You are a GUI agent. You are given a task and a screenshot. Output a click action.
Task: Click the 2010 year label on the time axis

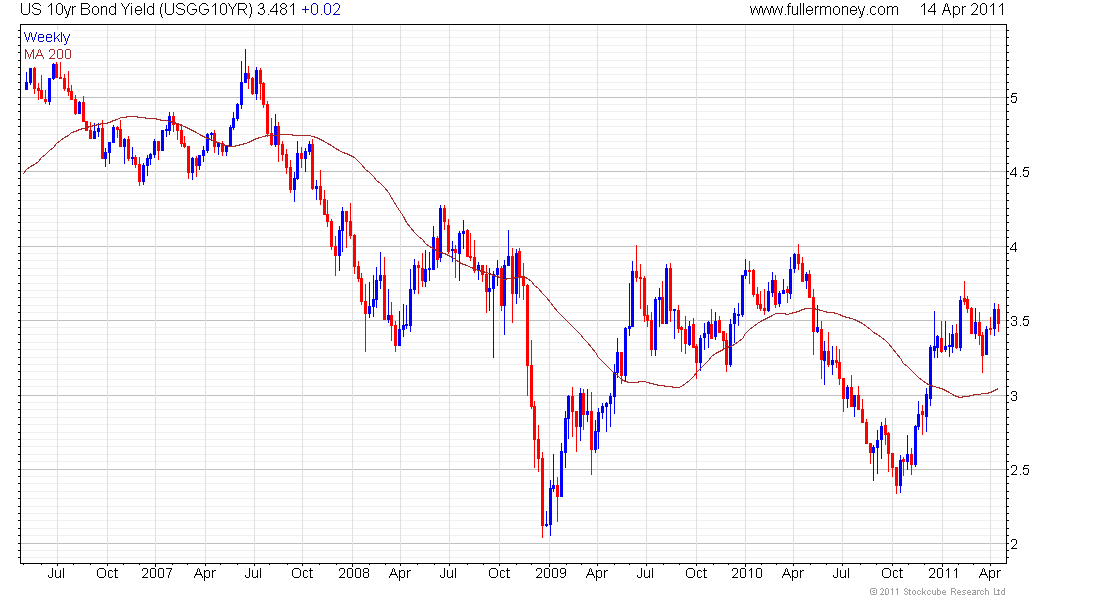coord(746,573)
